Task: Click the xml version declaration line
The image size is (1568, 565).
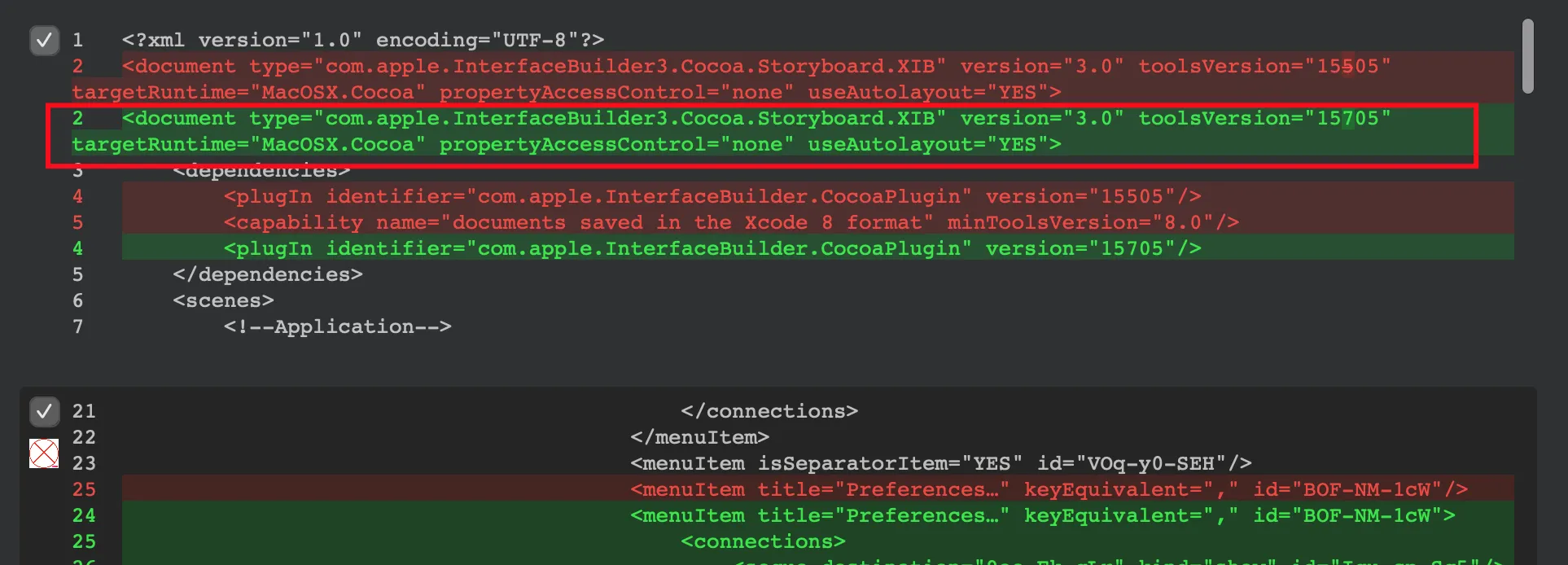Action: coord(362,40)
